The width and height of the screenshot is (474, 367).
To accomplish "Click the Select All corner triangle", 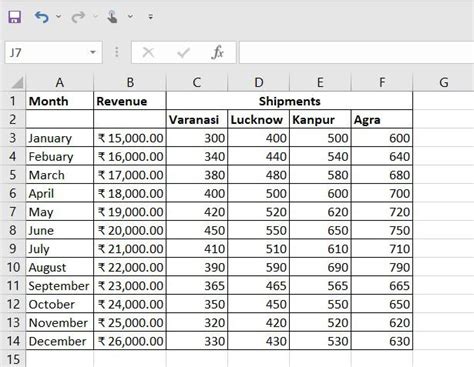I will click(x=17, y=83).
